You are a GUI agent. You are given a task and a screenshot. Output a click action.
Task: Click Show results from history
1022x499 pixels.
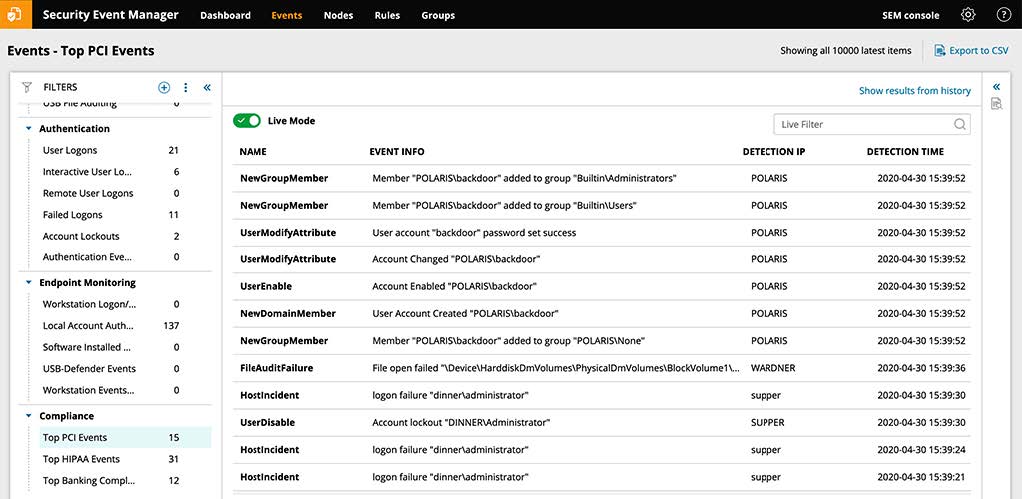coord(914,91)
